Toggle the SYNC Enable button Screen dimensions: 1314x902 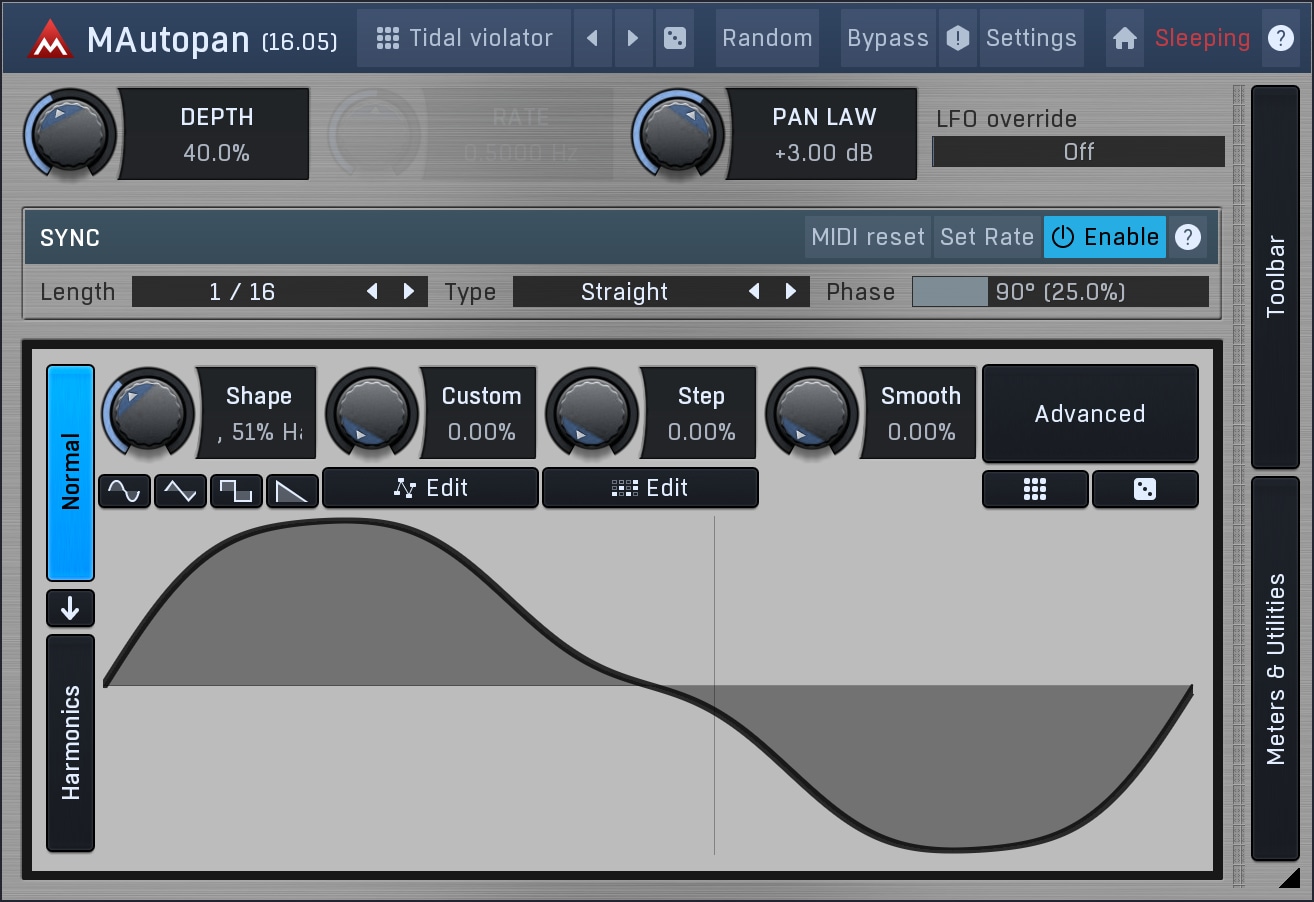[x=1105, y=237]
